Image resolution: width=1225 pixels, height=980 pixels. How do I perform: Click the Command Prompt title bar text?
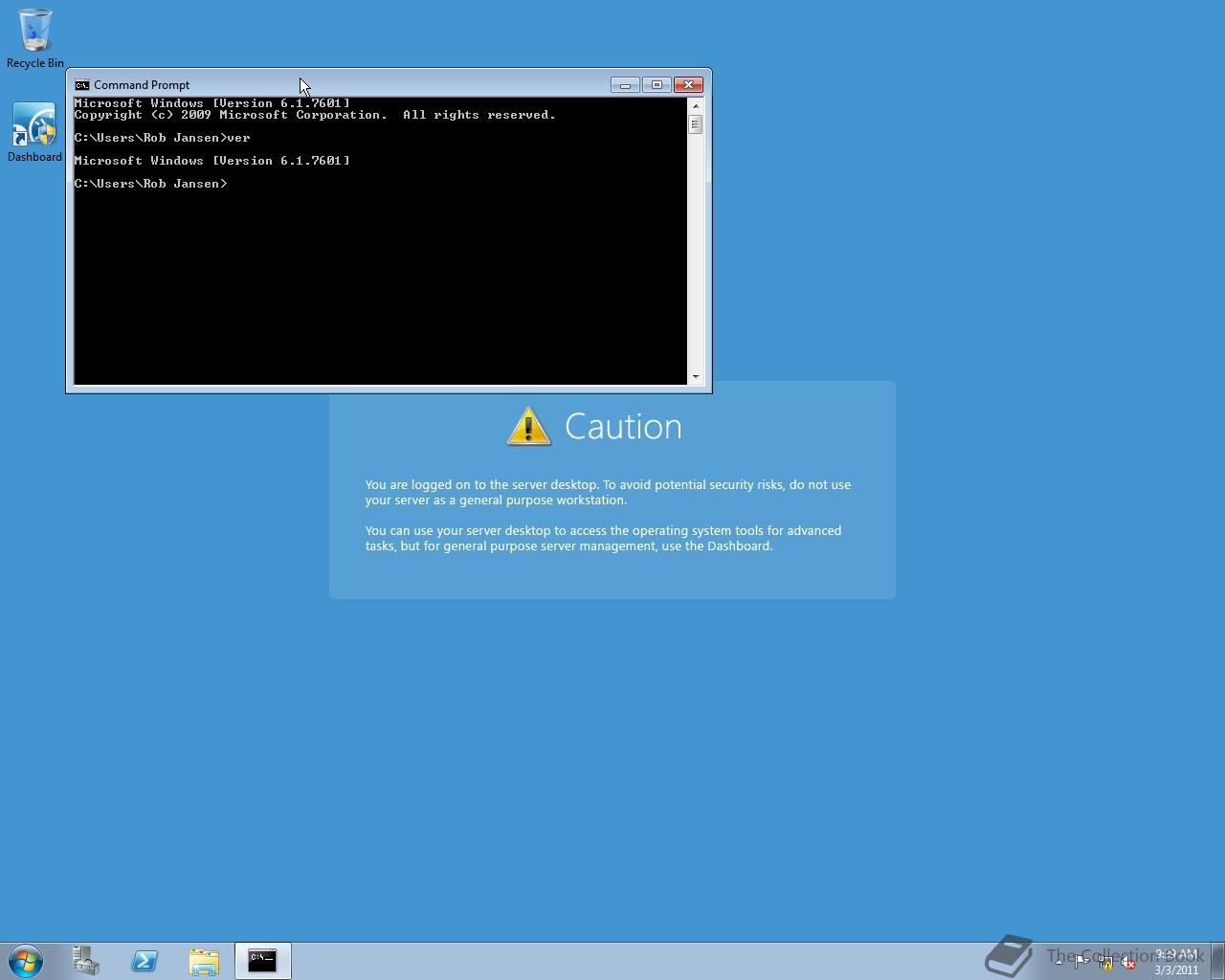point(142,85)
